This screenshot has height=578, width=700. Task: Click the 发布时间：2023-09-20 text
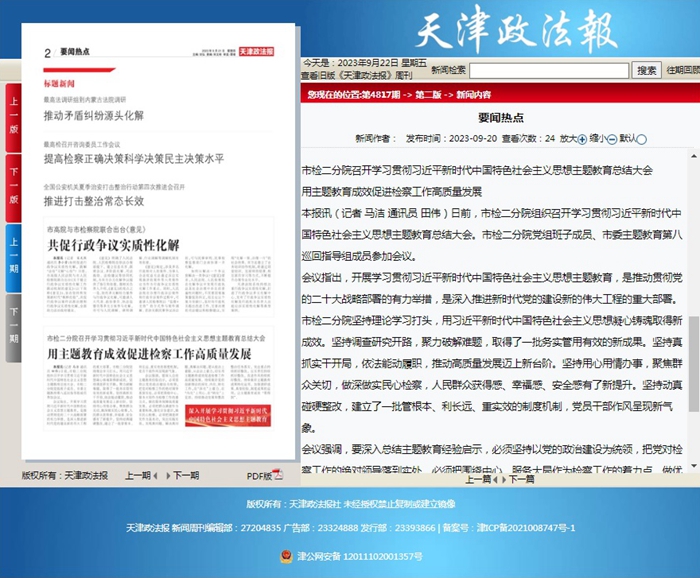451,139
